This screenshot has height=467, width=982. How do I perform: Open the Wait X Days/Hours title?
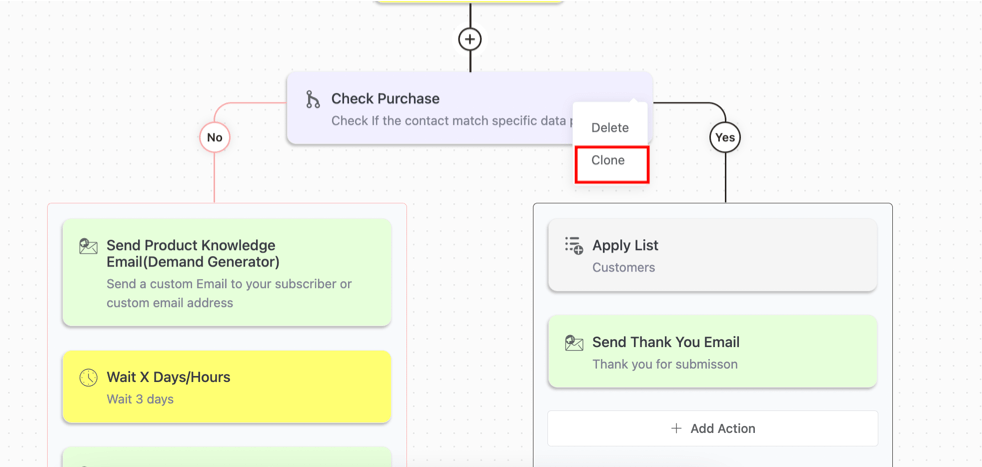pos(168,377)
